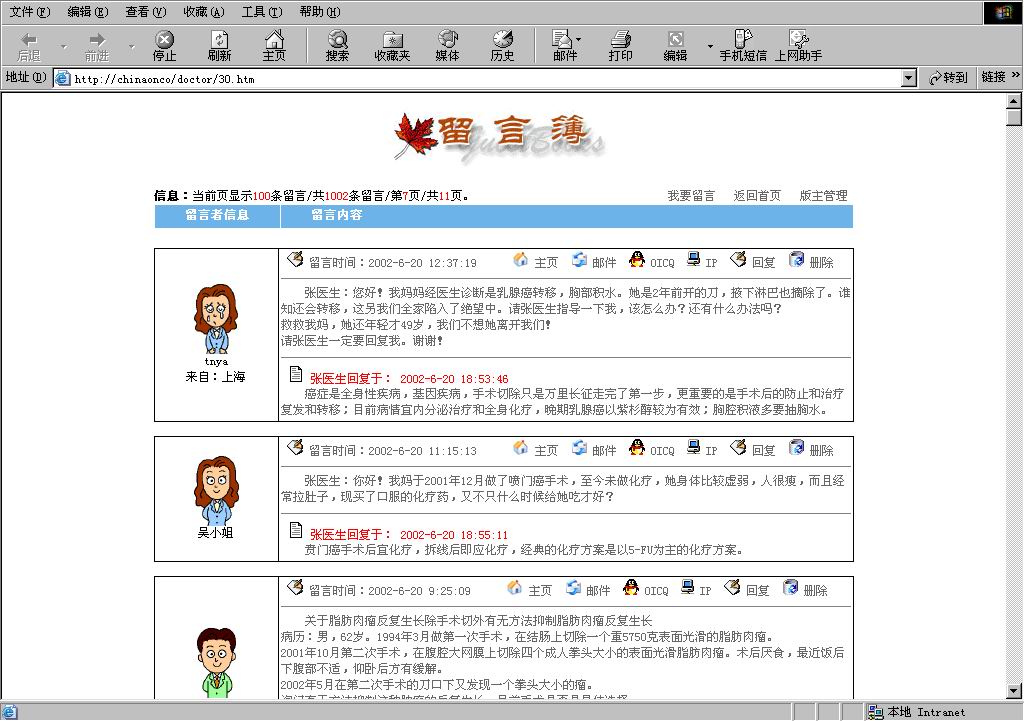Open the Search (搜索) pane
Screen dimensions: 1024x721
(337, 46)
